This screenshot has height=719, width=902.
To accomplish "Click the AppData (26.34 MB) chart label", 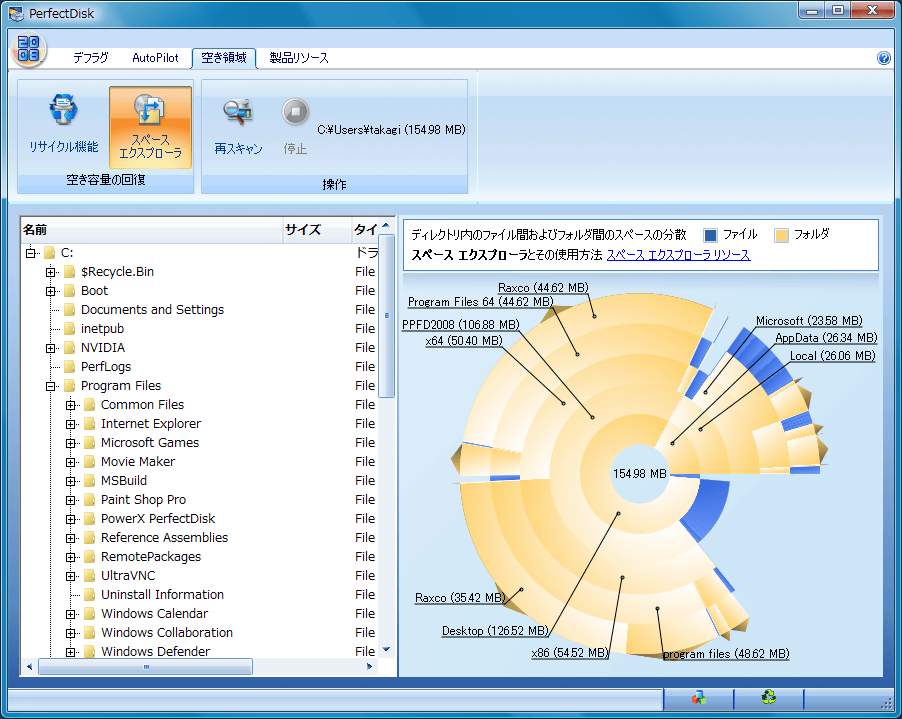I will tap(825, 338).
